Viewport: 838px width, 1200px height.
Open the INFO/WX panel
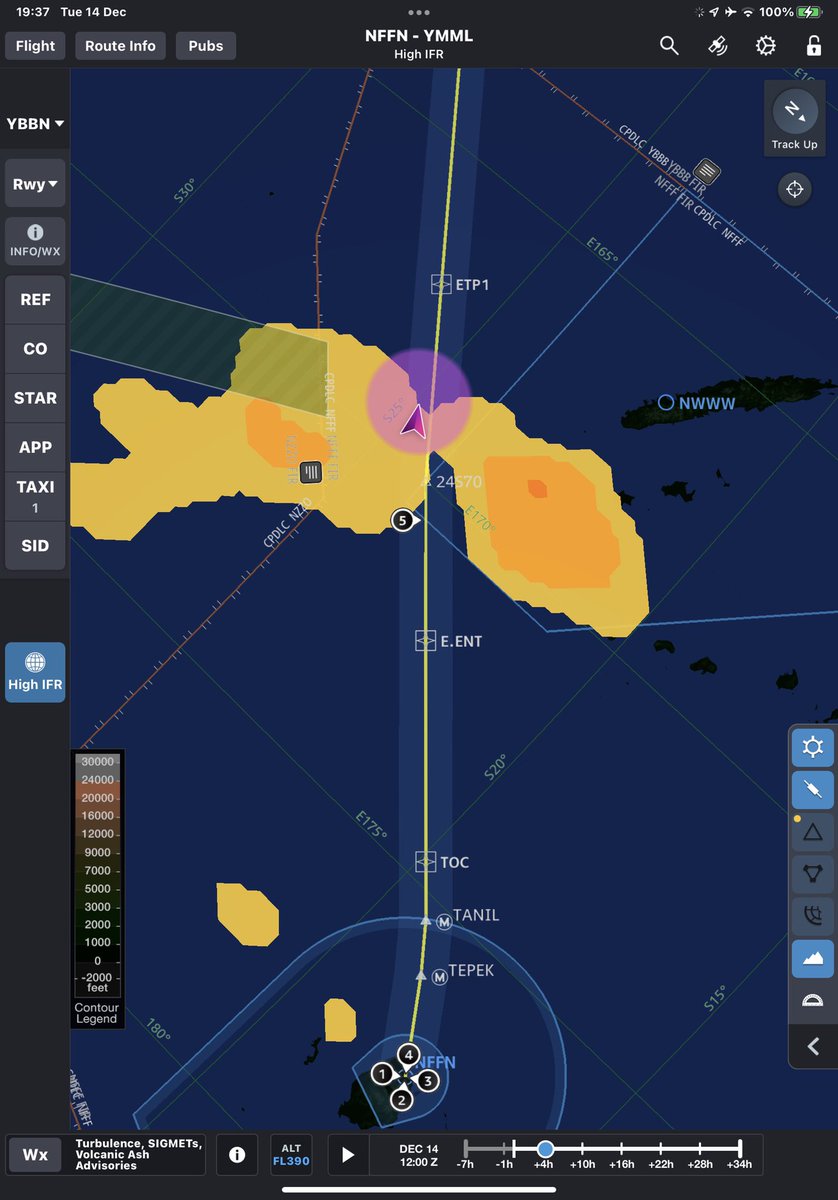pyautogui.click(x=35, y=240)
